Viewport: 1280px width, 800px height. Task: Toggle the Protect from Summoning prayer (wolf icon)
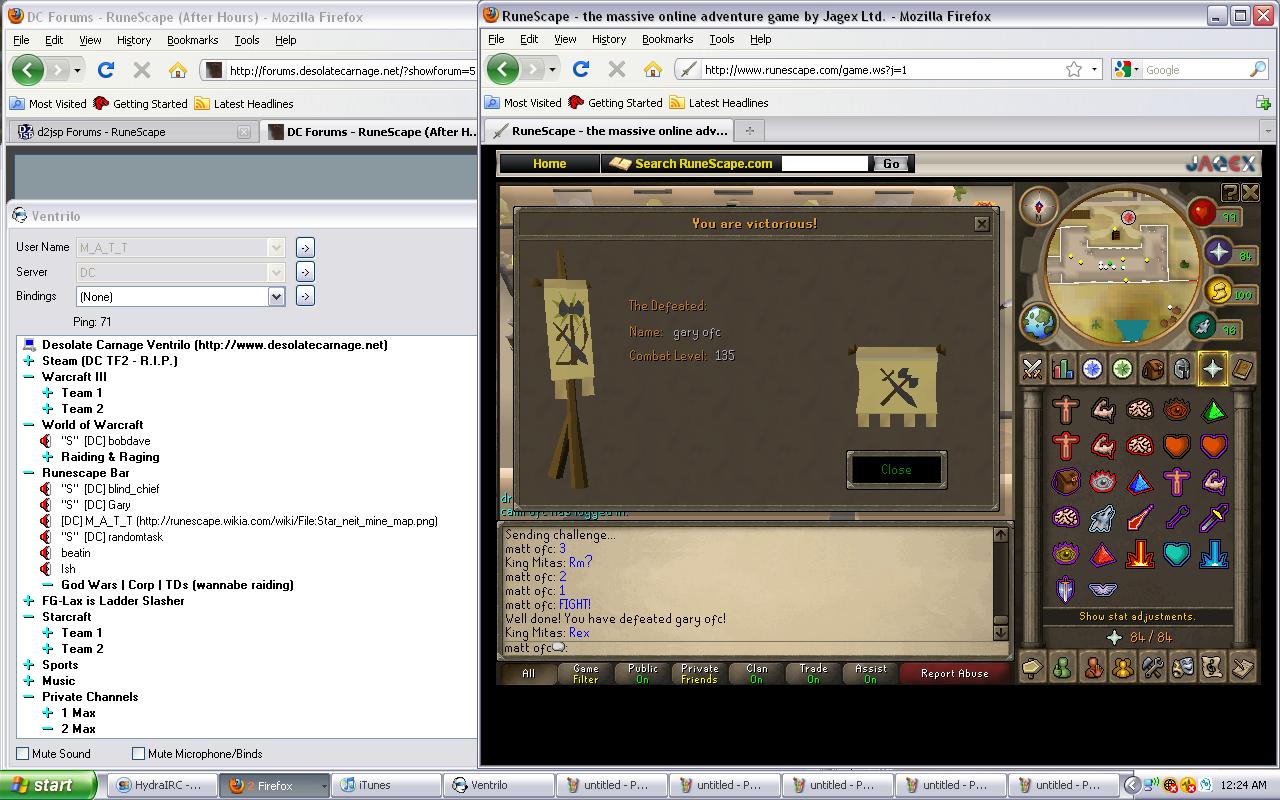[1102, 518]
